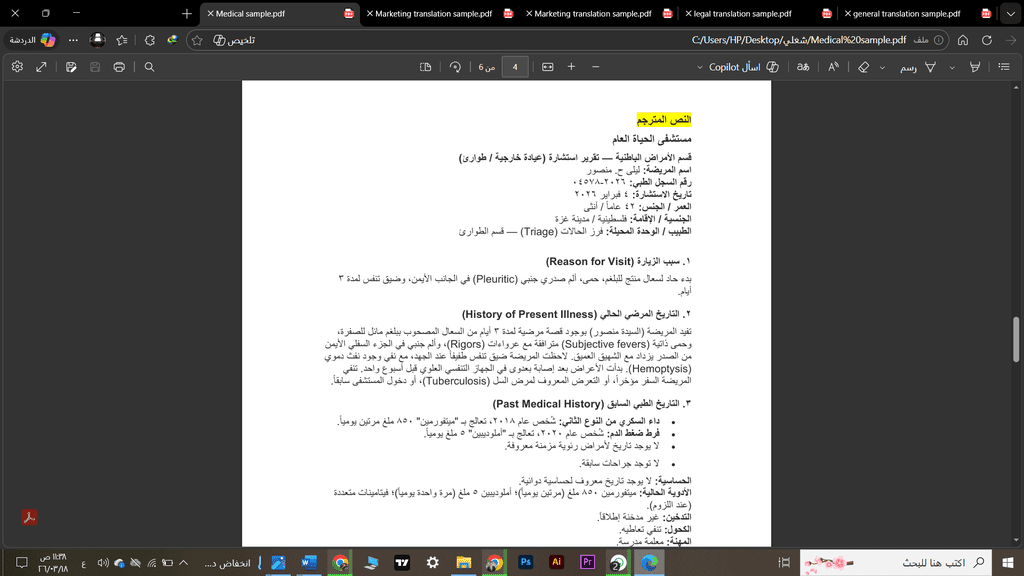The height and width of the screenshot is (576, 1024).
Task: Click the read aloud icon
Action: (833, 67)
